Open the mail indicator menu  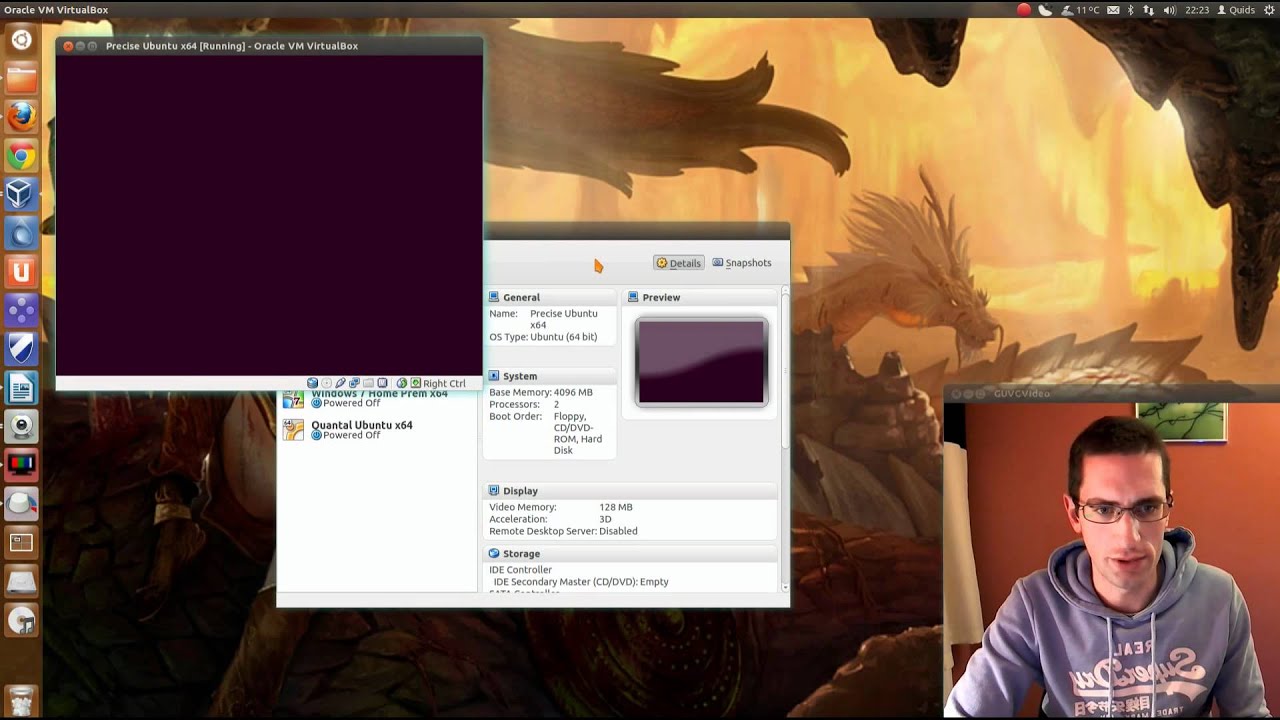point(1113,10)
